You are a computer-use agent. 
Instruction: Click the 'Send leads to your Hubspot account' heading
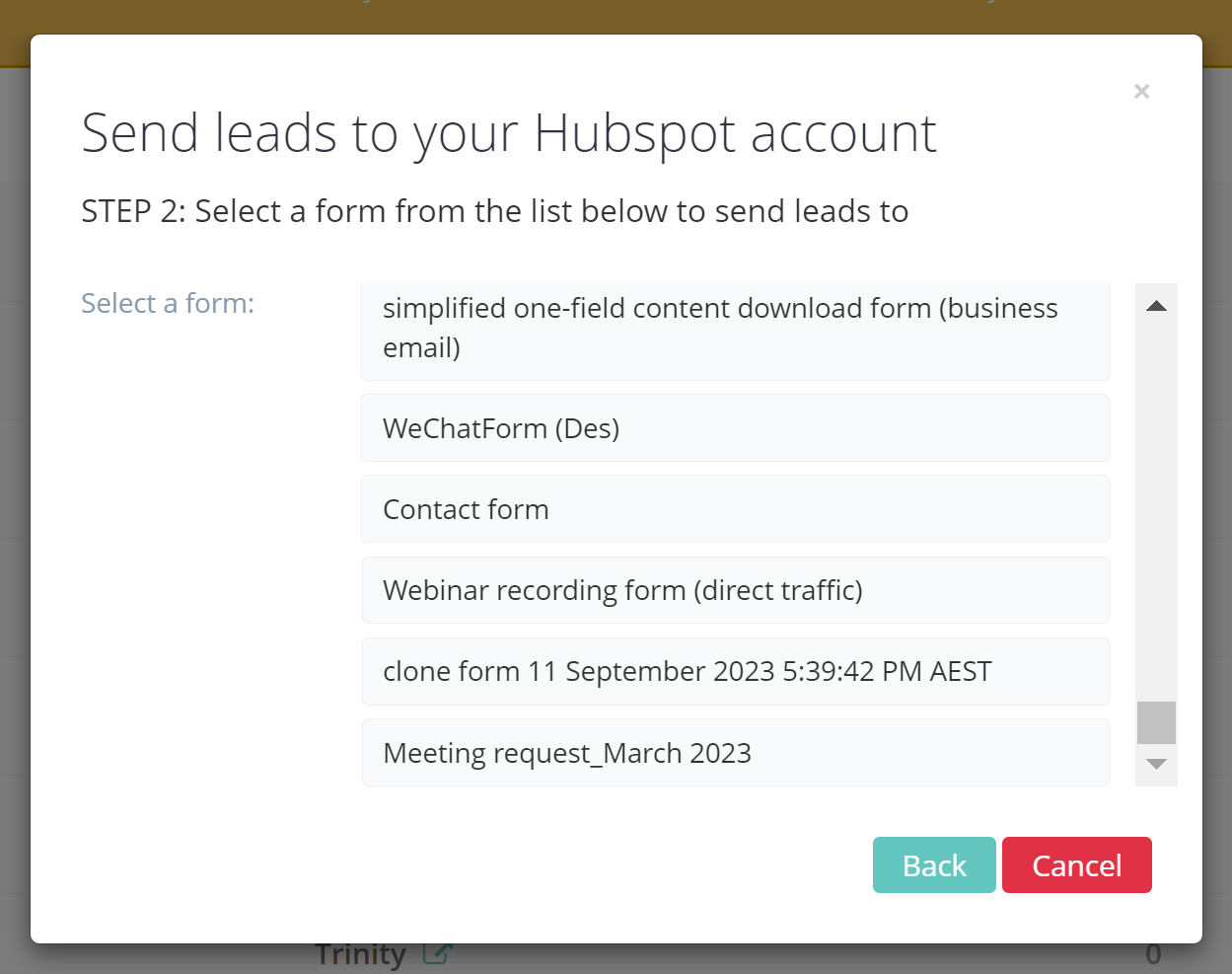point(508,133)
